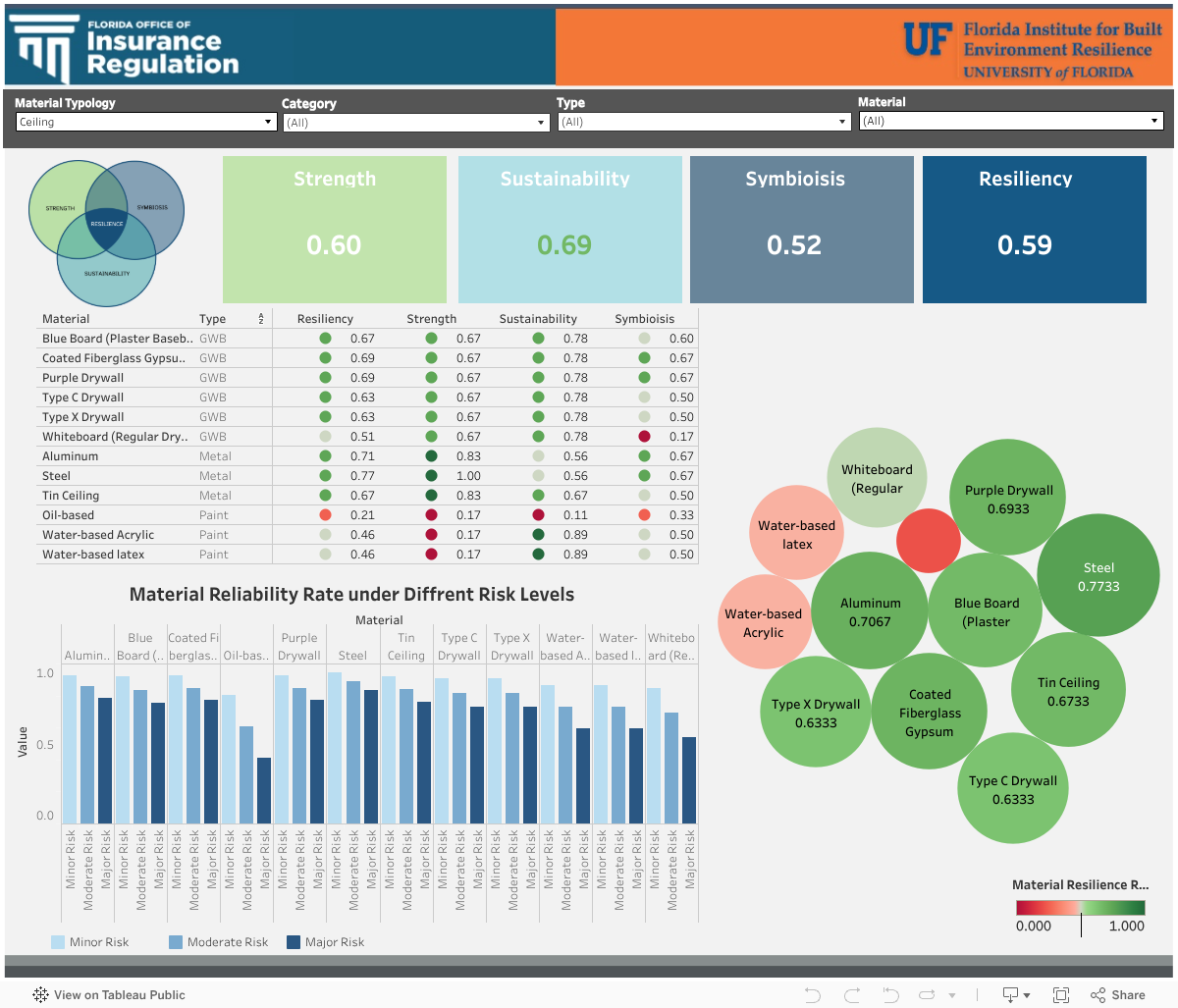Select the Type C Drywall bubble
This screenshot has height=1008, width=1178.
(x=1013, y=789)
